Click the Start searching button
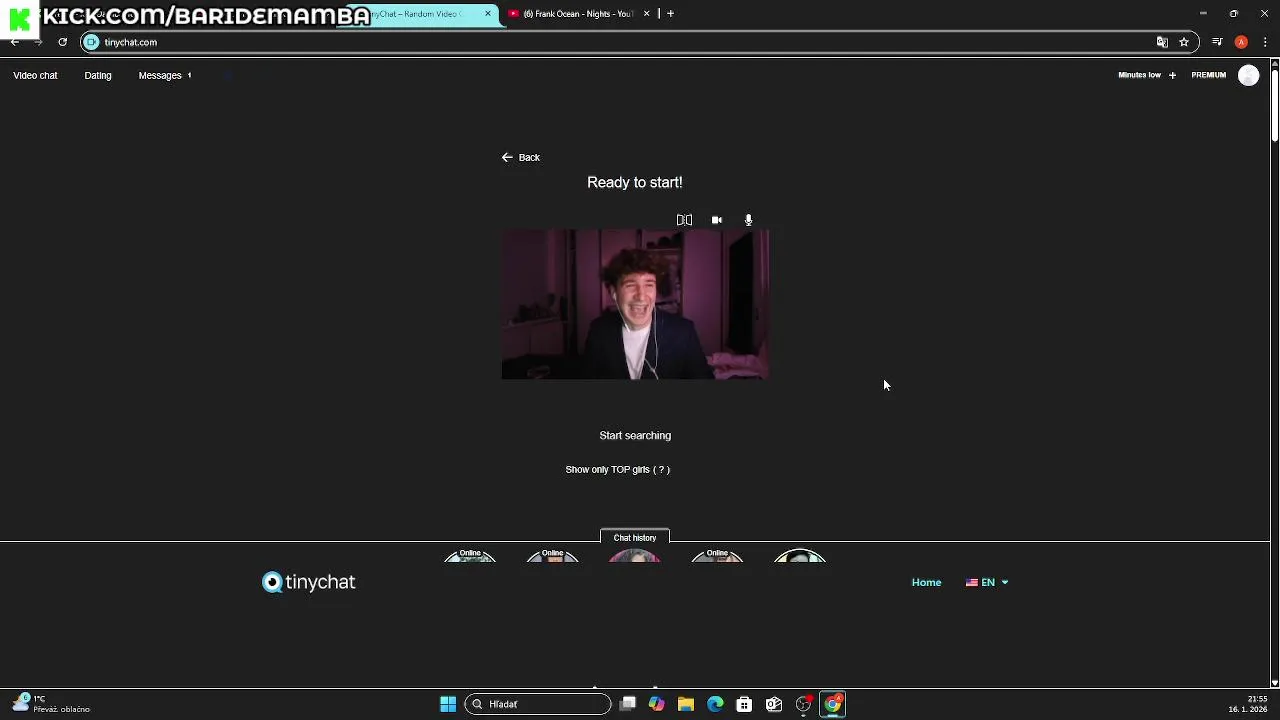This screenshot has height=720, width=1280. [635, 435]
